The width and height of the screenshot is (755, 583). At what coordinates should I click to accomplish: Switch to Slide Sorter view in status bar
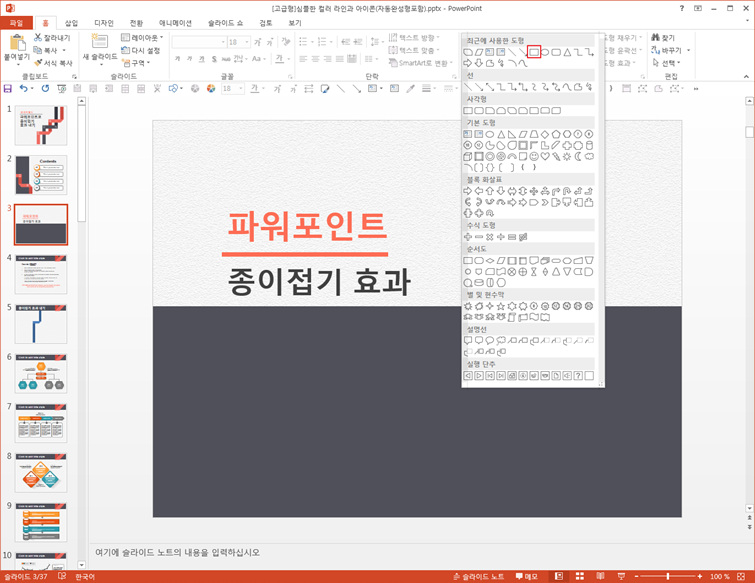pyautogui.click(x=580, y=576)
